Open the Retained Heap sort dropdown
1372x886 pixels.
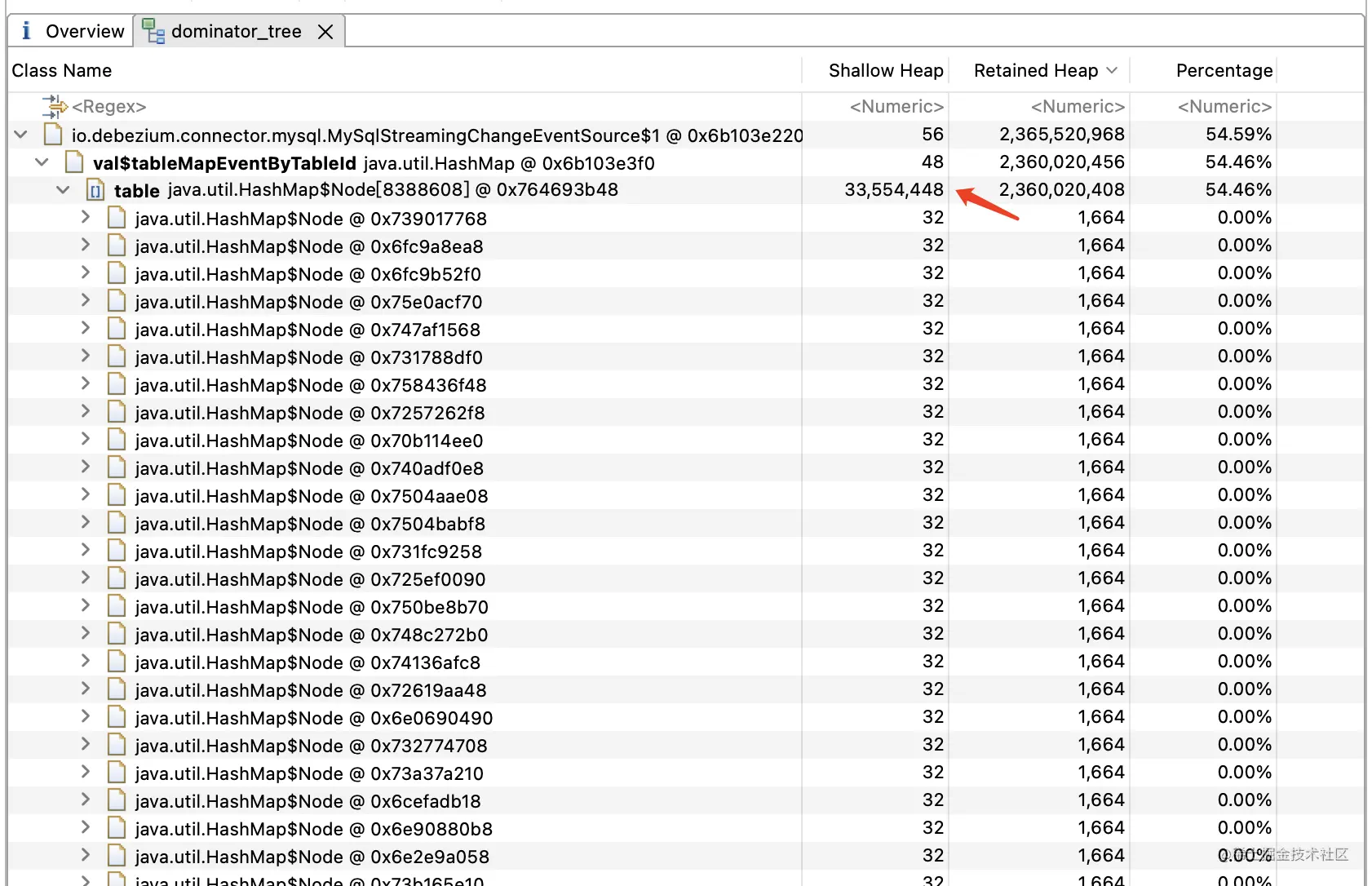click(1113, 71)
